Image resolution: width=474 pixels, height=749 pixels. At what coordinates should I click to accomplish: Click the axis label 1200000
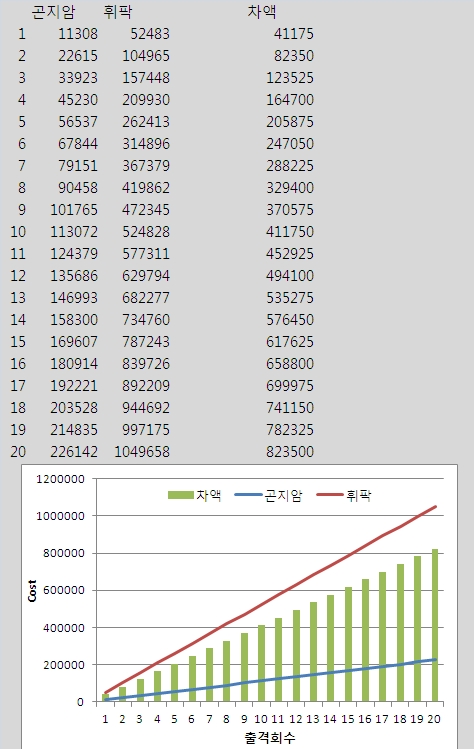(61, 479)
